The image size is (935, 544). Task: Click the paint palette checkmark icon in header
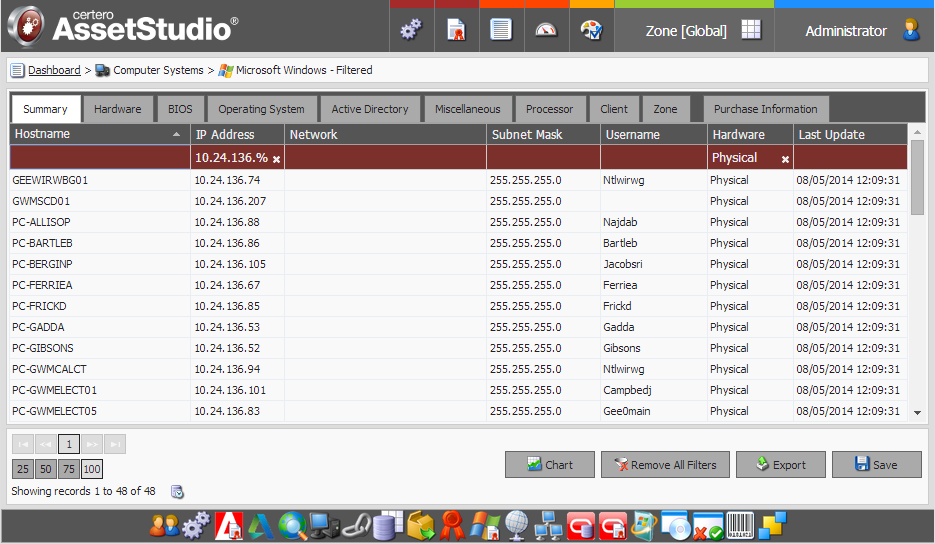(592, 30)
